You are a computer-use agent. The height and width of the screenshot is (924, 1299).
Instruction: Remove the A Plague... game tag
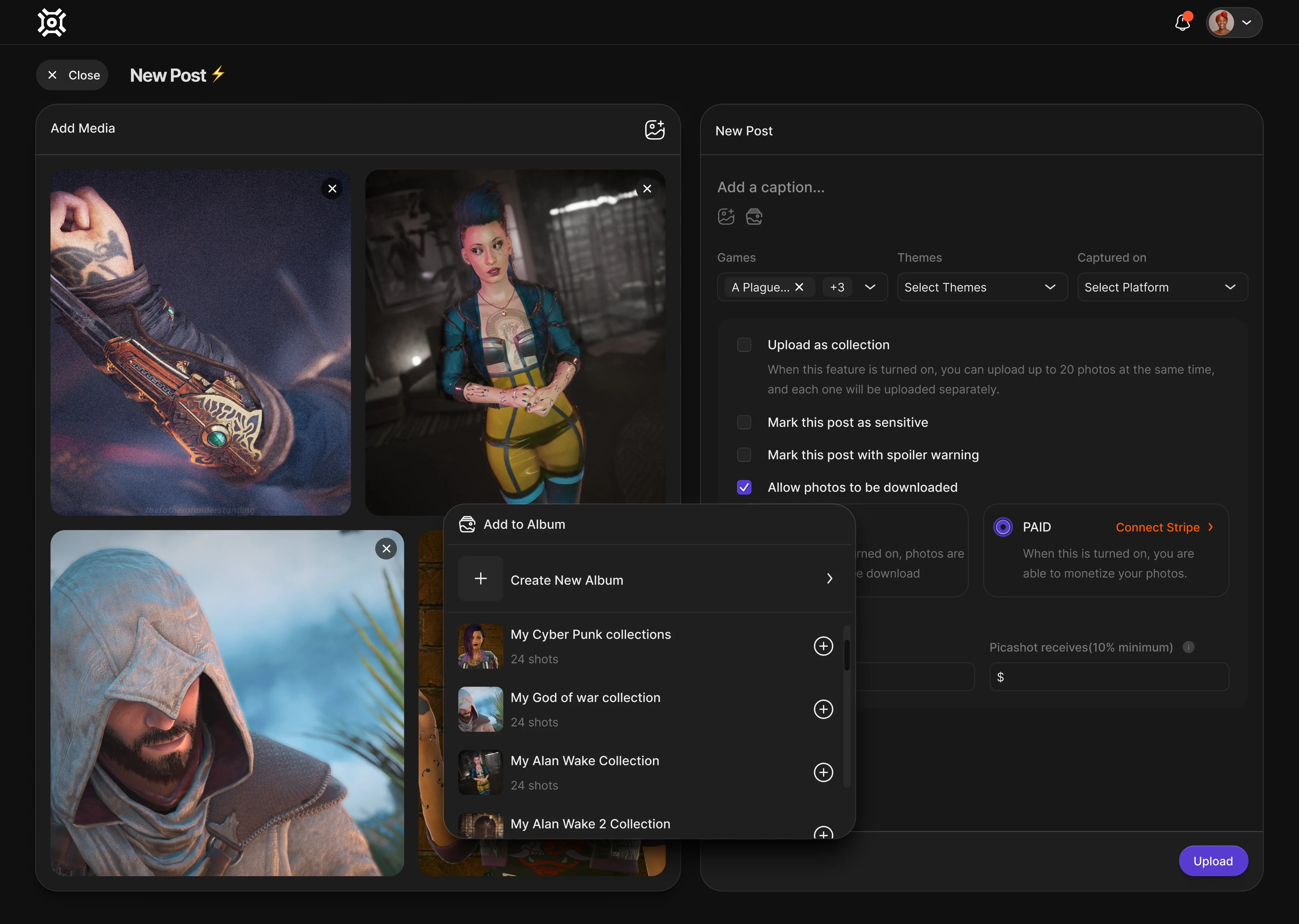click(x=799, y=287)
